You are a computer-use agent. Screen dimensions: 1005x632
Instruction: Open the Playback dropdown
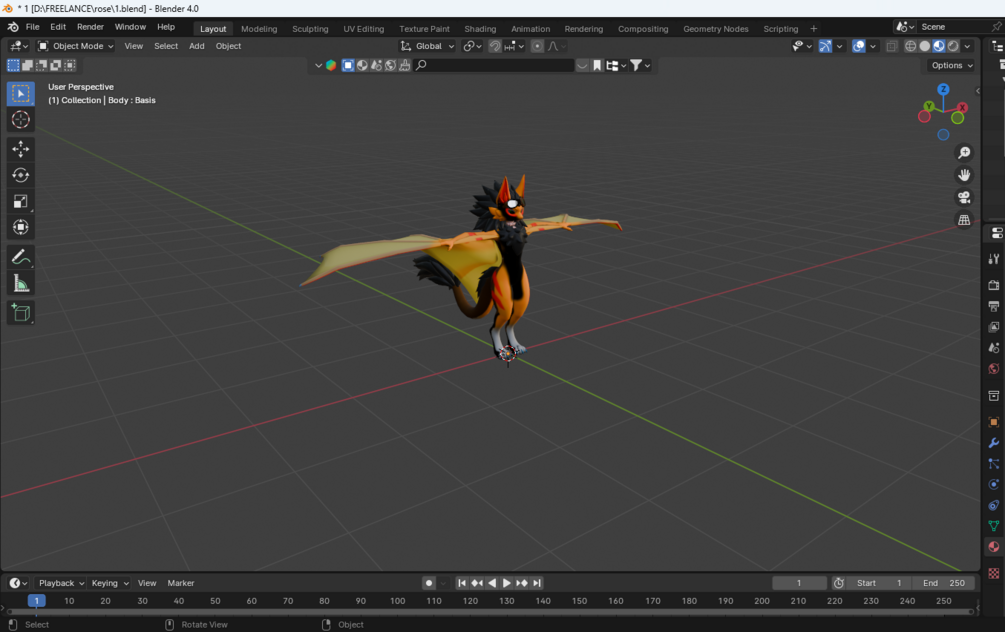[x=62, y=583]
